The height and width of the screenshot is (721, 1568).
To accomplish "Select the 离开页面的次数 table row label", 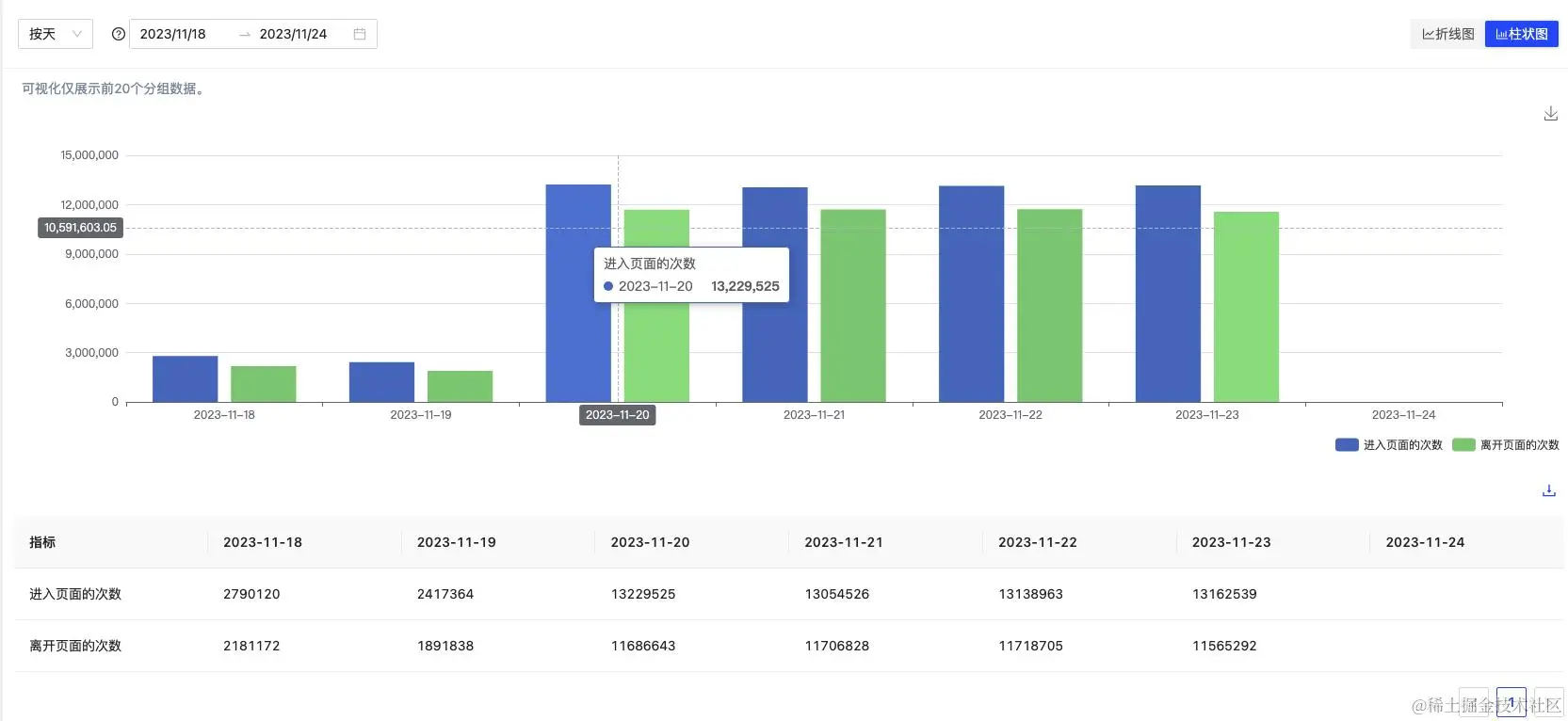I will coord(75,646).
